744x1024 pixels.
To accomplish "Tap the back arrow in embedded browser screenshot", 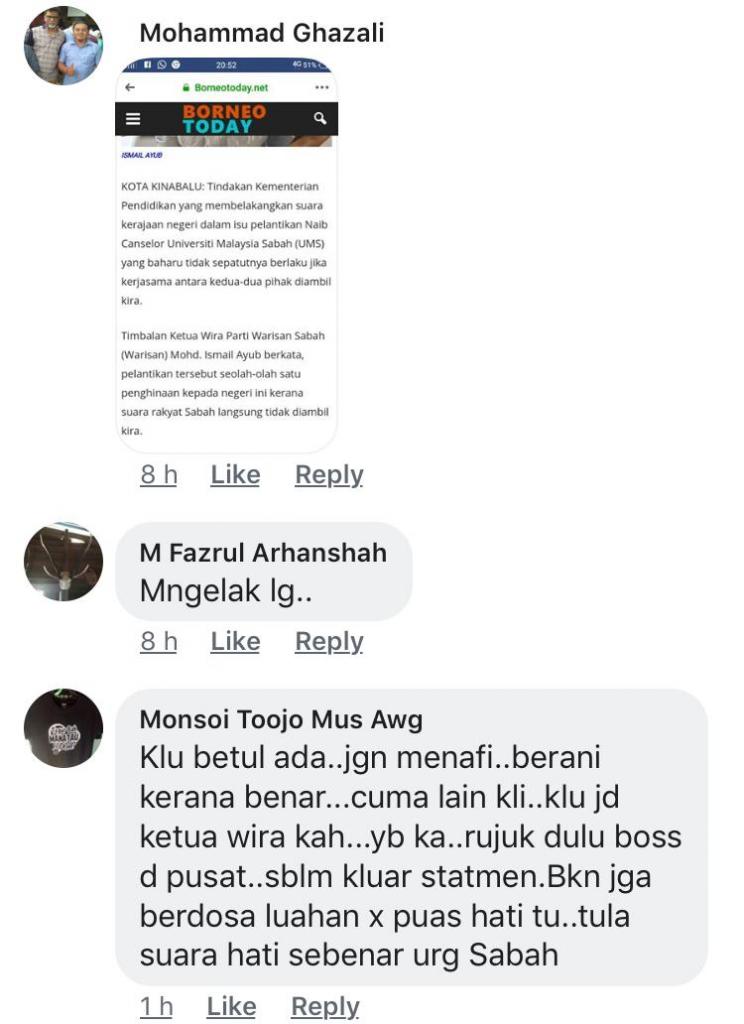I will pyautogui.click(x=129, y=87).
